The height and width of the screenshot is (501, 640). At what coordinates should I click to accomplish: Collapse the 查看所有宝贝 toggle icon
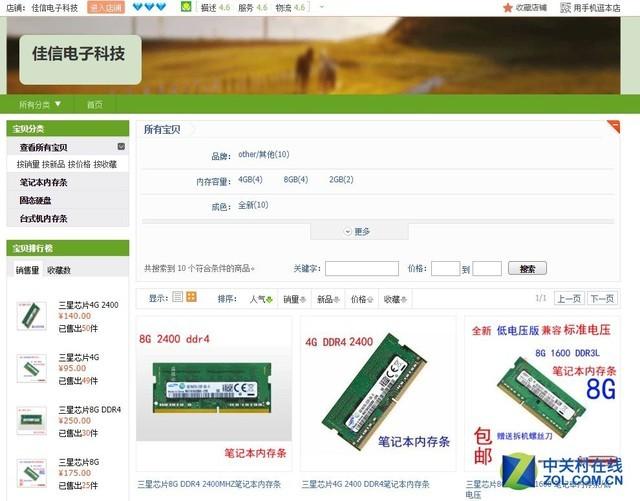click(x=121, y=146)
